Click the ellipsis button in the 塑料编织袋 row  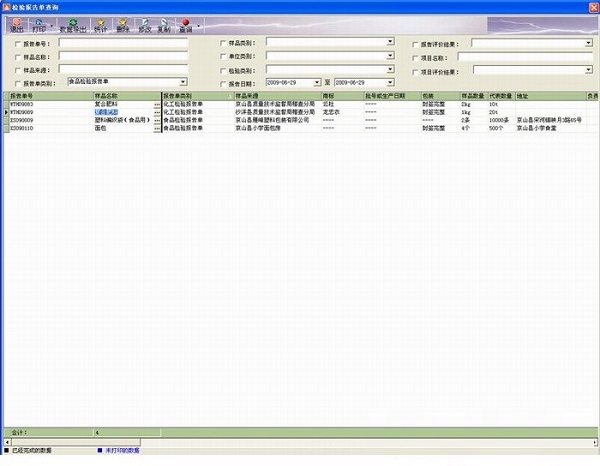(x=157, y=121)
